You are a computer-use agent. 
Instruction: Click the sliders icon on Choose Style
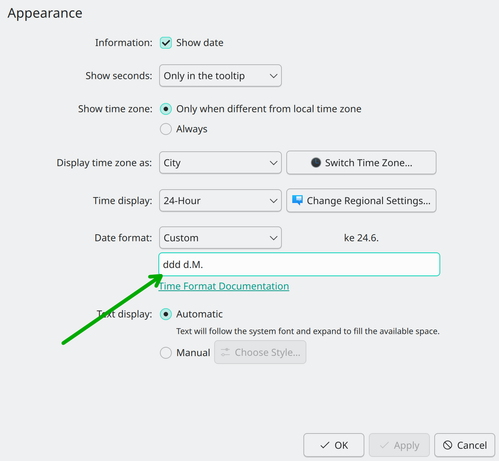[x=225, y=352]
